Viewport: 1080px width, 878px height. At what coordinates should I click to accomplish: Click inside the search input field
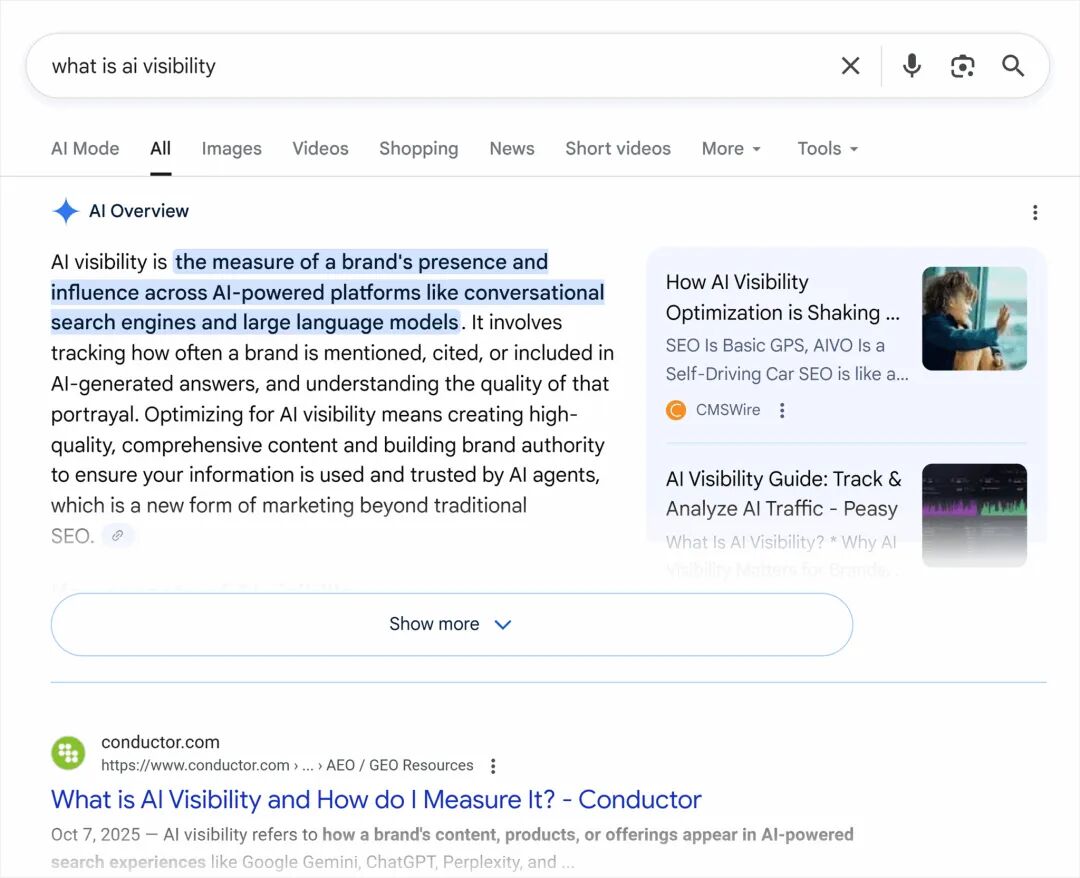400,65
